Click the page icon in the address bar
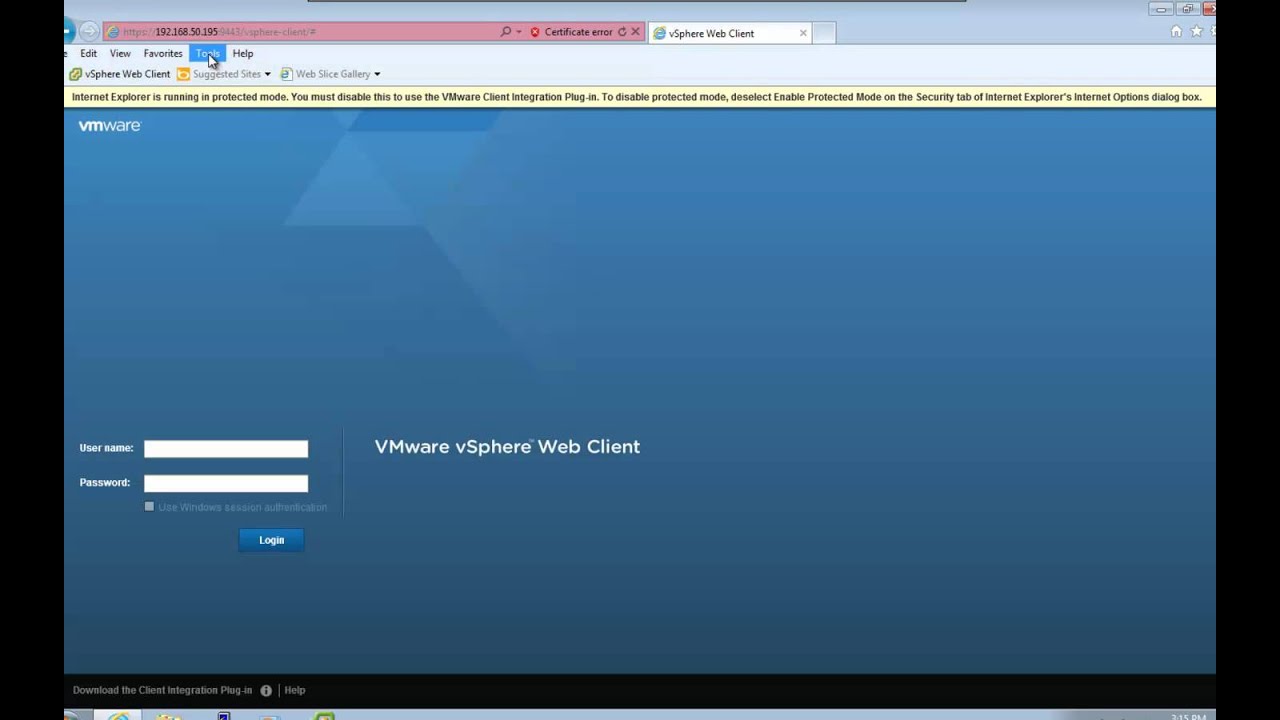1280x720 pixels. click(113, 32)
